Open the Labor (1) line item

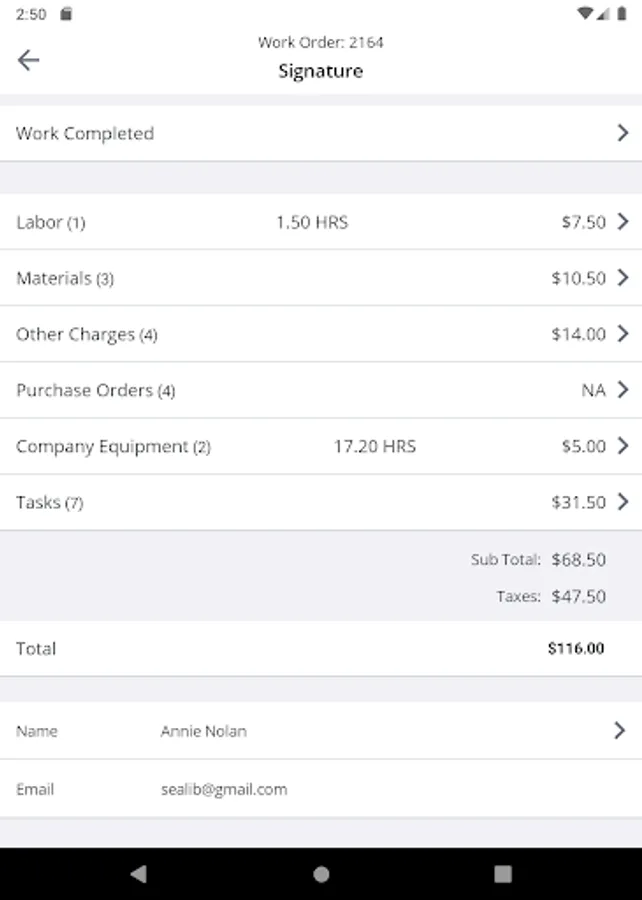pyautogui.click(x=51, y=223)
